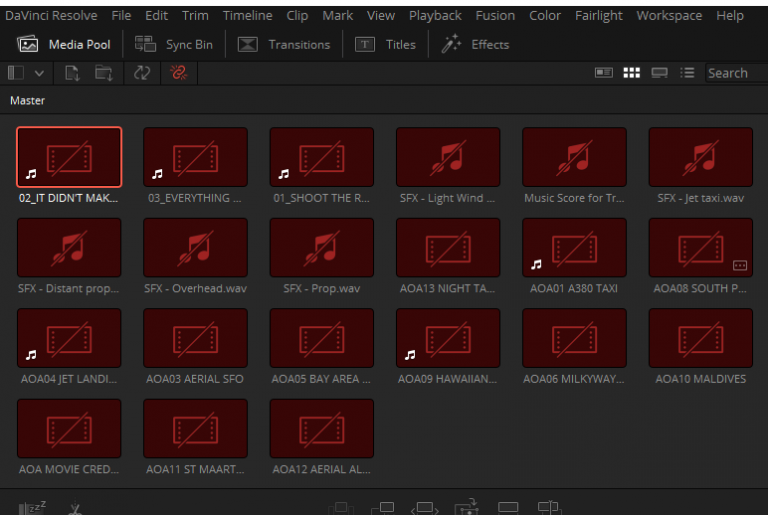This screenshot has height=515, width=768.
Task: Select the AOA06 MILKYWAY... clip
Action: pos(575,338)
